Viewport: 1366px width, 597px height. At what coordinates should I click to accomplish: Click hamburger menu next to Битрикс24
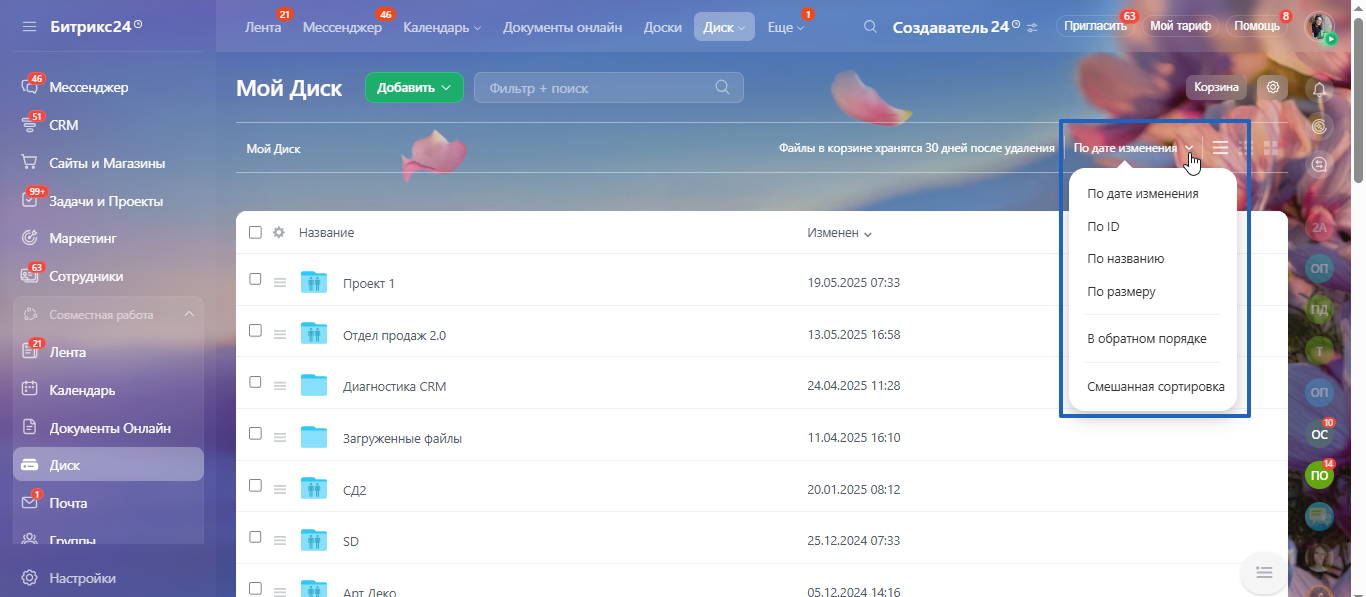(x=30, y=26)
